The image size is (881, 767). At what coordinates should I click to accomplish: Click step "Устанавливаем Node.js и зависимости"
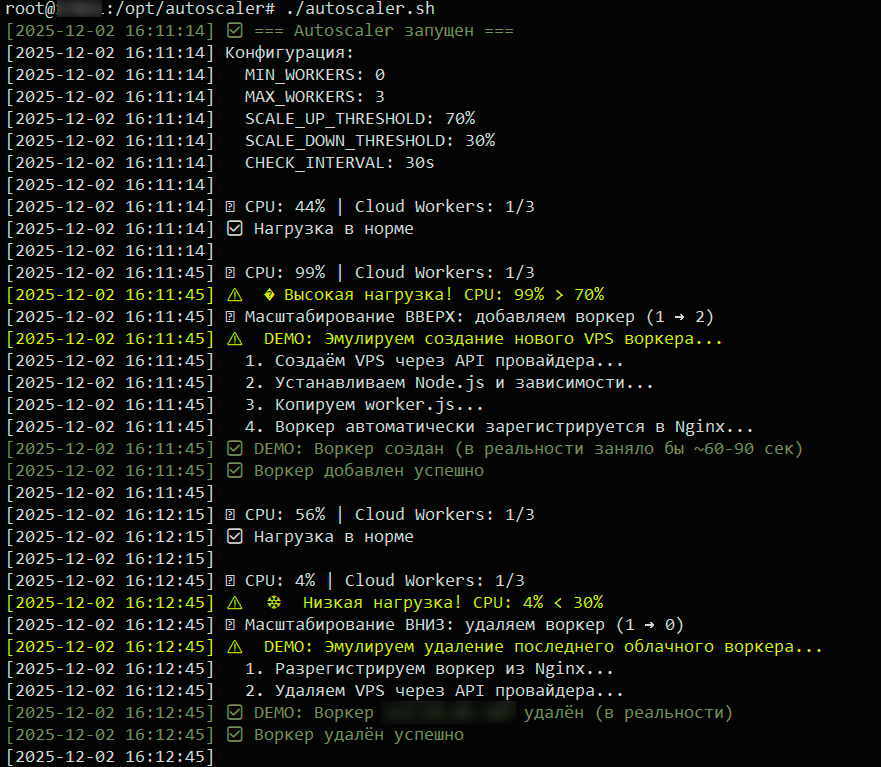click(x=449, y=382)
